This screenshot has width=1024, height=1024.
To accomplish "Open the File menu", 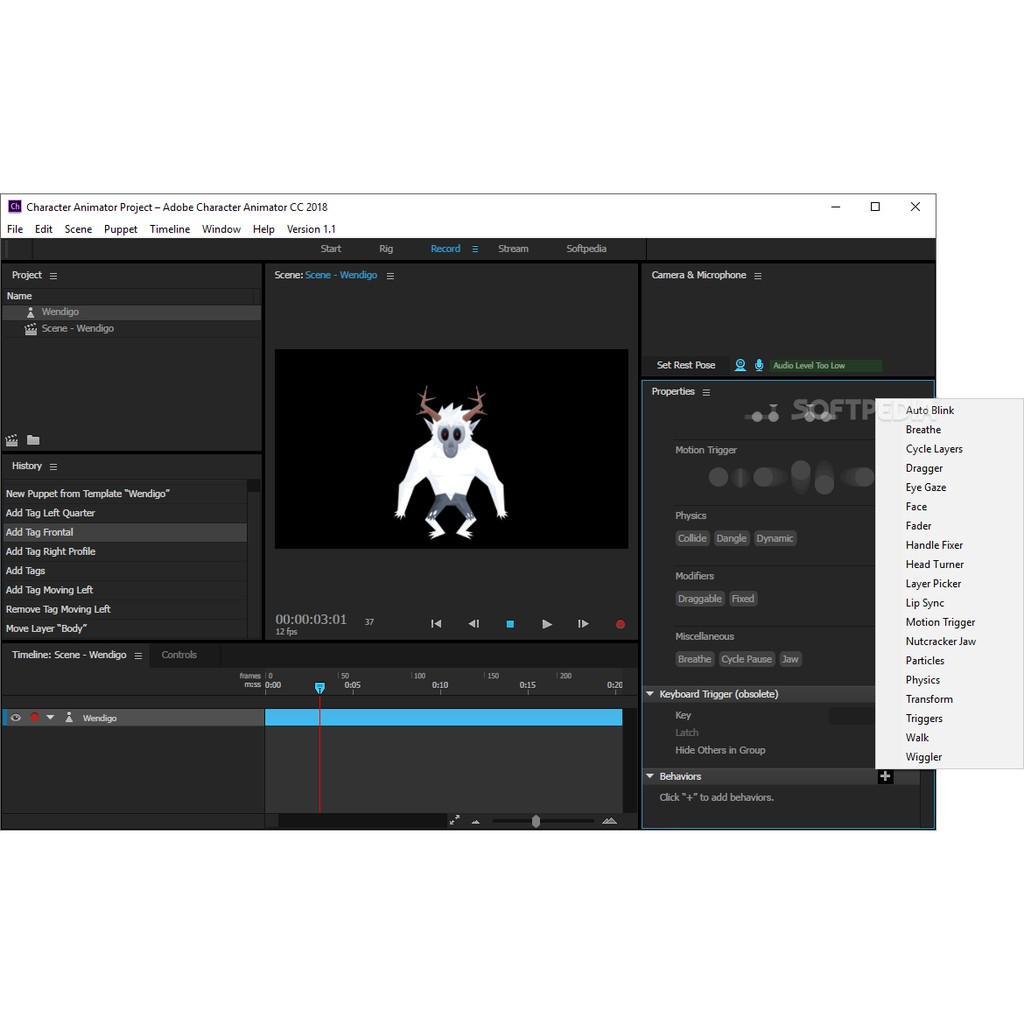I will 15,229.
